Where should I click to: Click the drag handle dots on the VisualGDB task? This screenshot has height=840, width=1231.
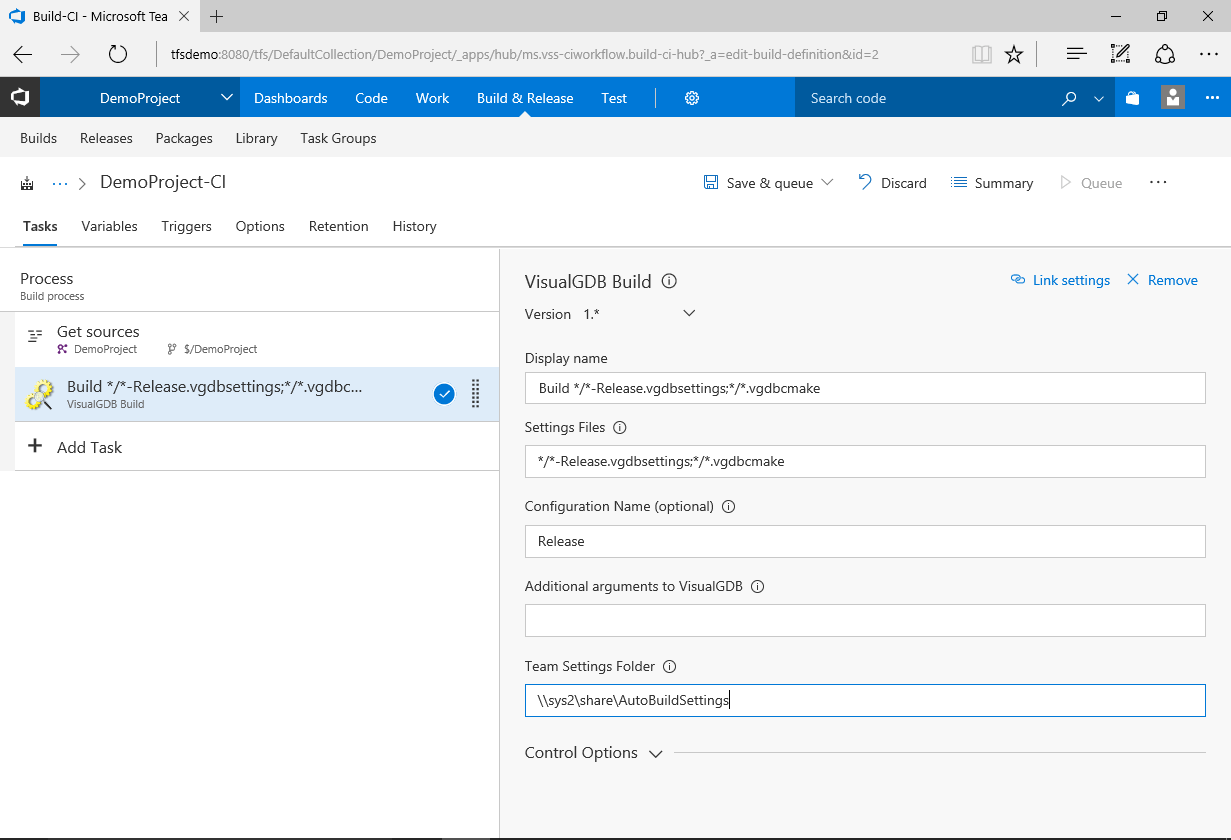tap(475, 393)
